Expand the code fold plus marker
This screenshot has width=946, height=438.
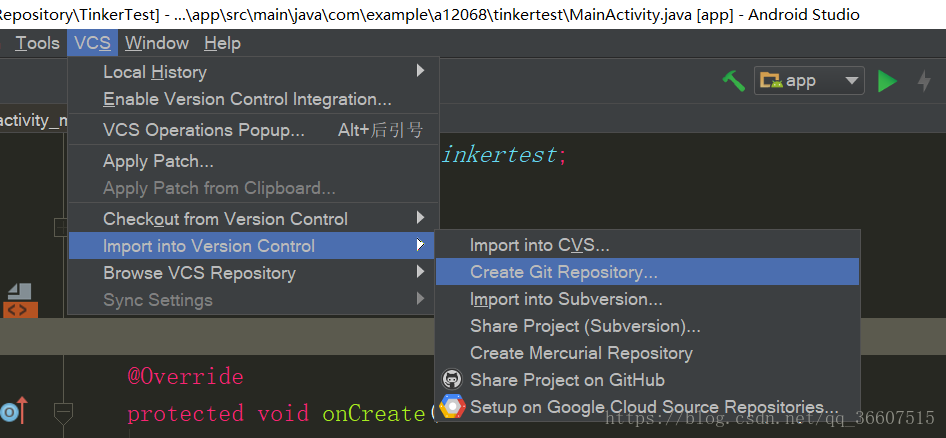click(x=60, y=227)
